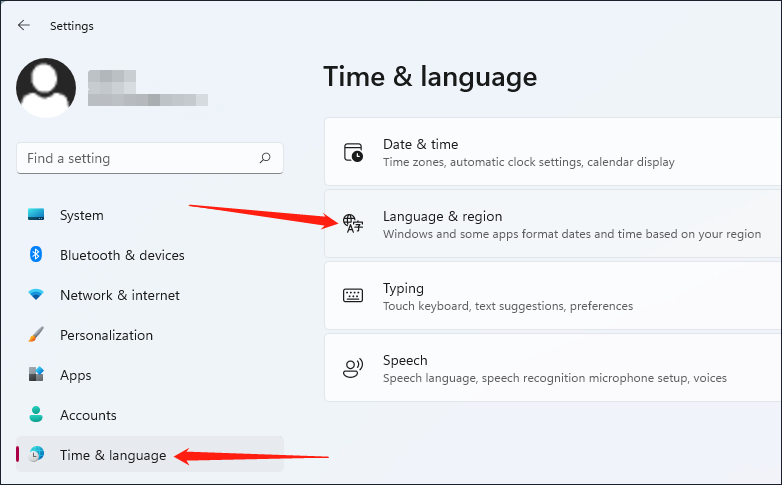Open System settings category

coord(82,215)
